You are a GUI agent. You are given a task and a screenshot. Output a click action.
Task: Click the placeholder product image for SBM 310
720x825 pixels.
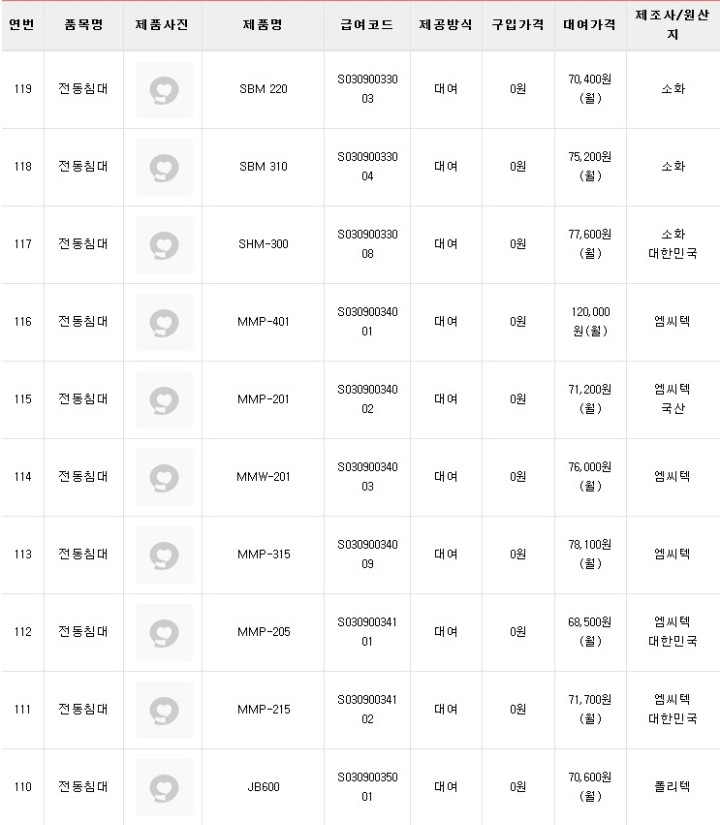(x=164, y=167)
